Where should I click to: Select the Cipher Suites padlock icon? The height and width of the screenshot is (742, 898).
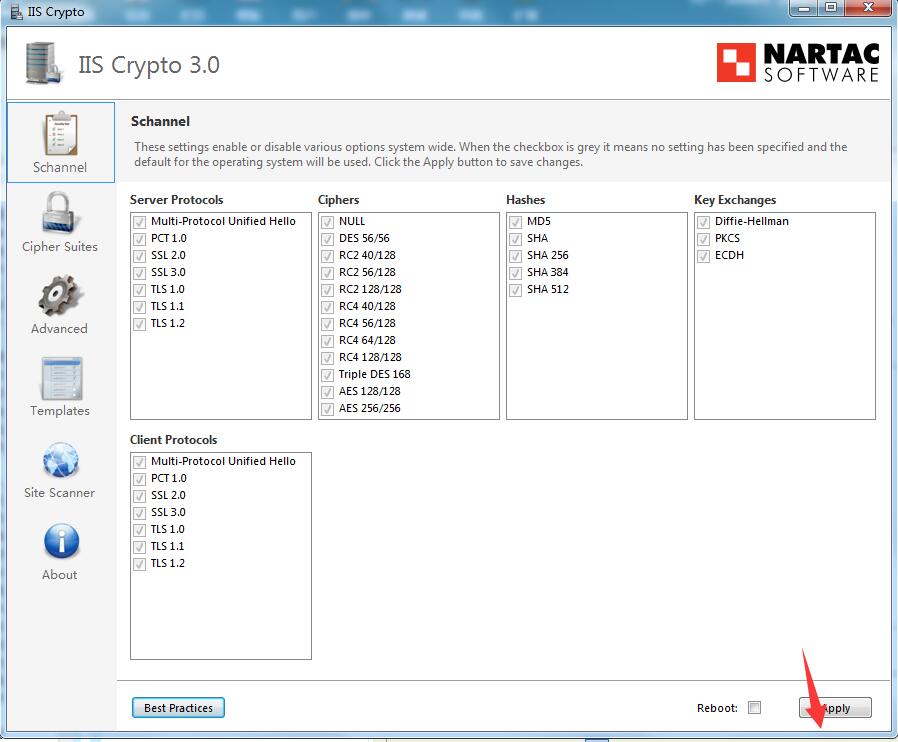(59, 218)
